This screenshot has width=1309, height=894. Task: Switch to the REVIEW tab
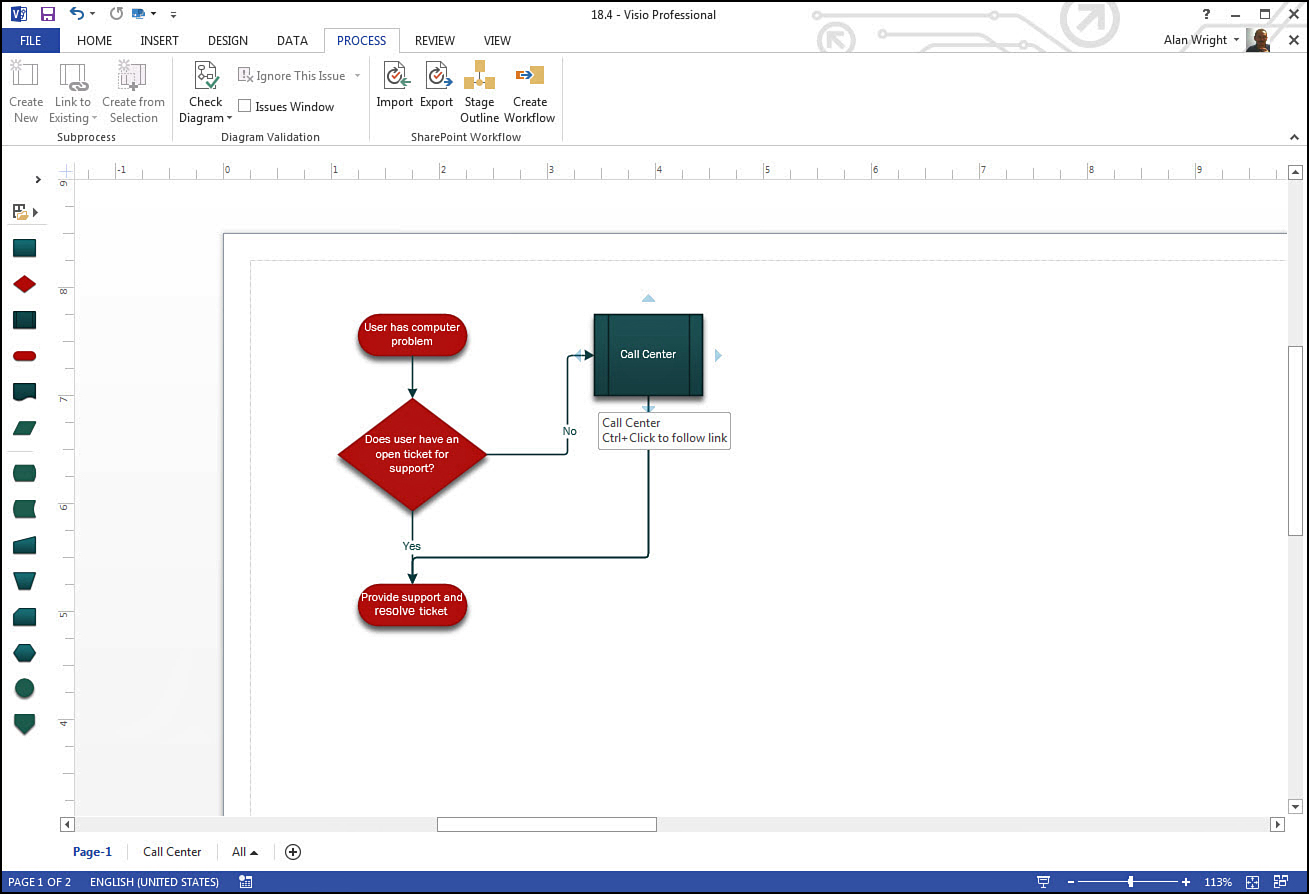point(435,40)
